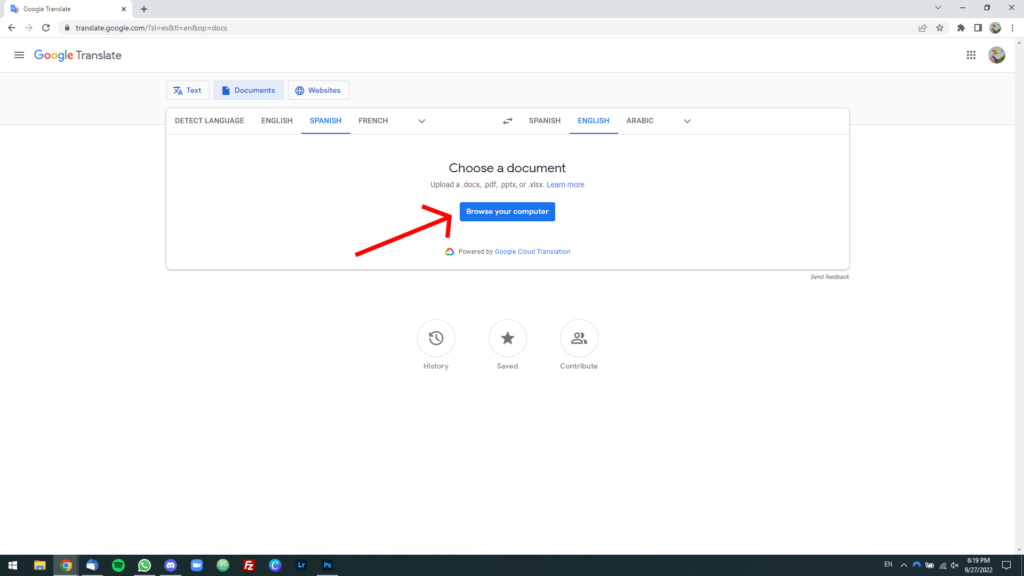Choose Detect Language as source

209,121
